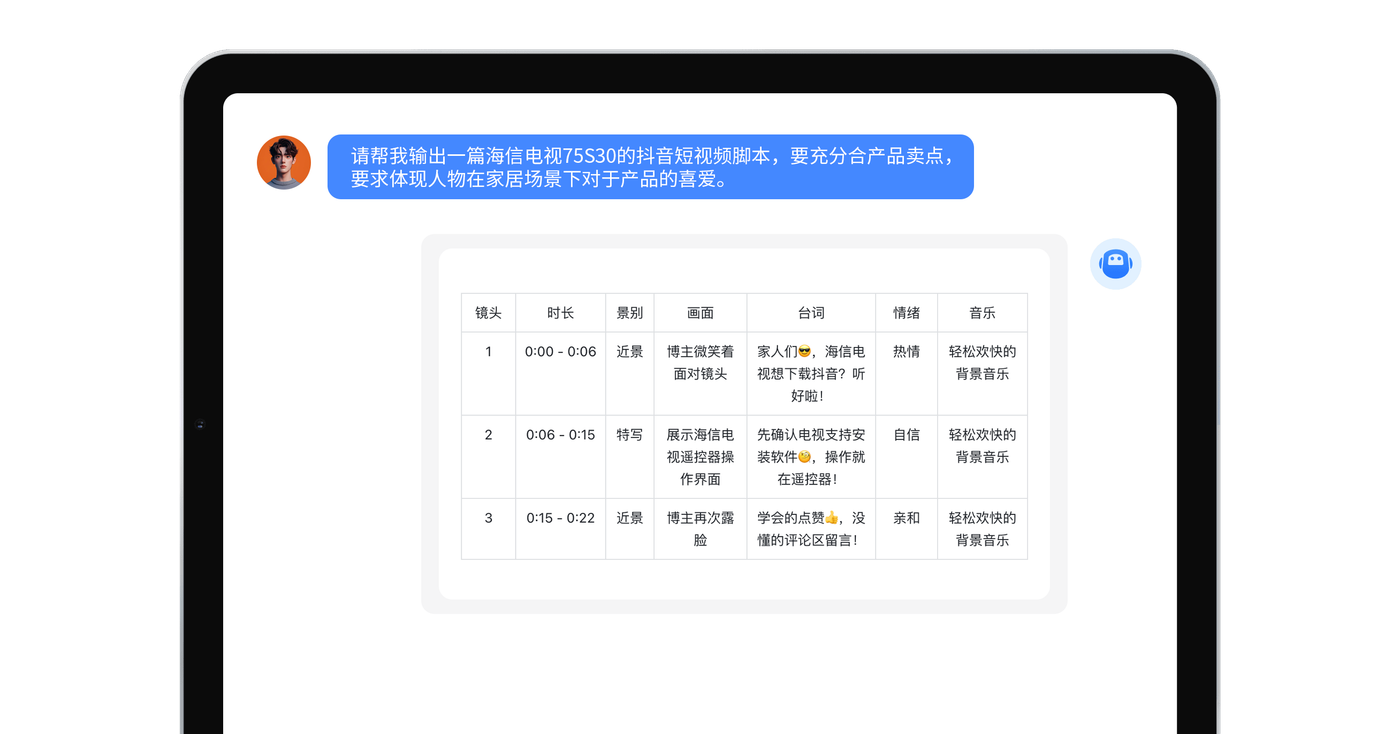Image resolution: width=1400 pixels, height=734 pixels.
Task: Click the 0:15 - 0:22 duration cell
Action: click(560, 529)
